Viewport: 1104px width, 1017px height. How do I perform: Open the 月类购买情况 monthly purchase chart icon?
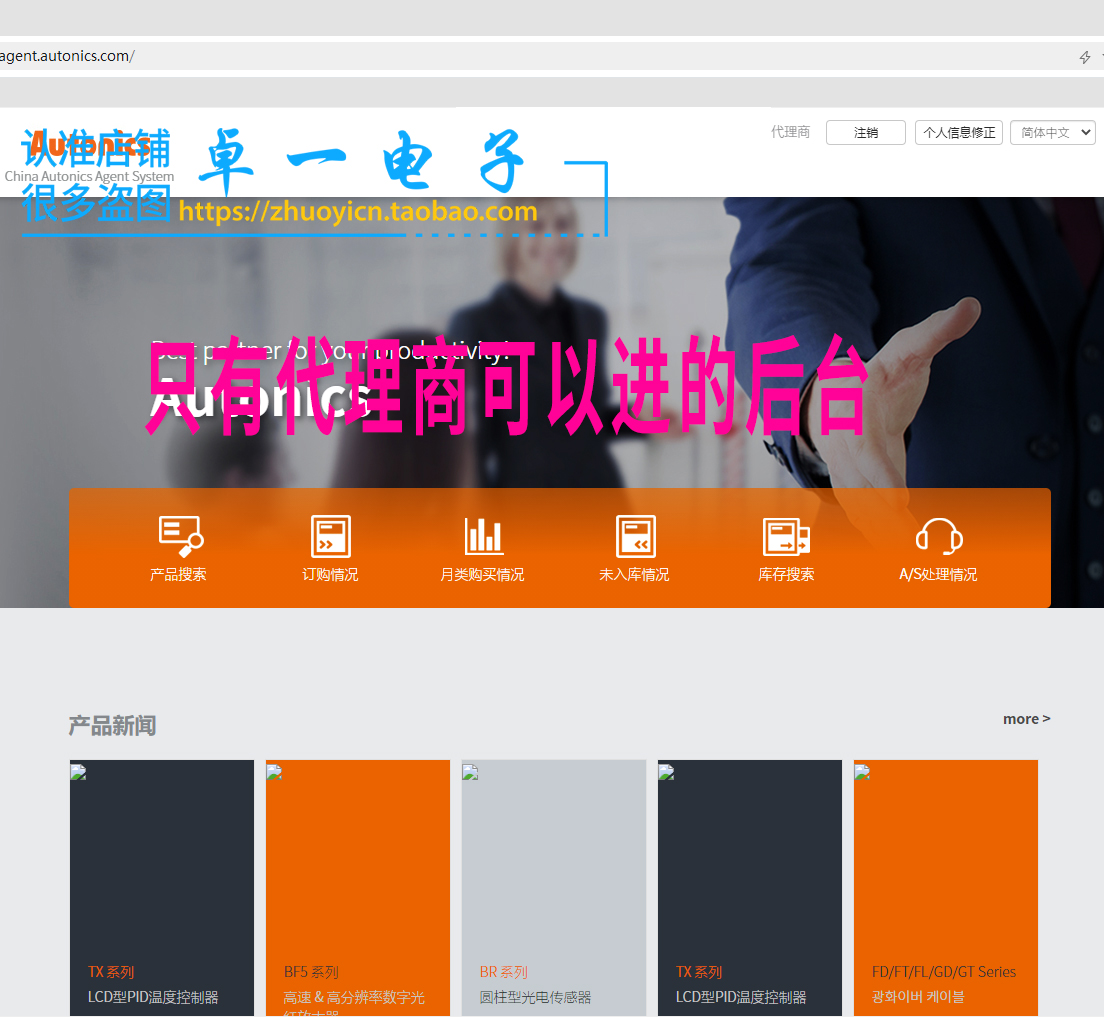(x=482, y=537)
